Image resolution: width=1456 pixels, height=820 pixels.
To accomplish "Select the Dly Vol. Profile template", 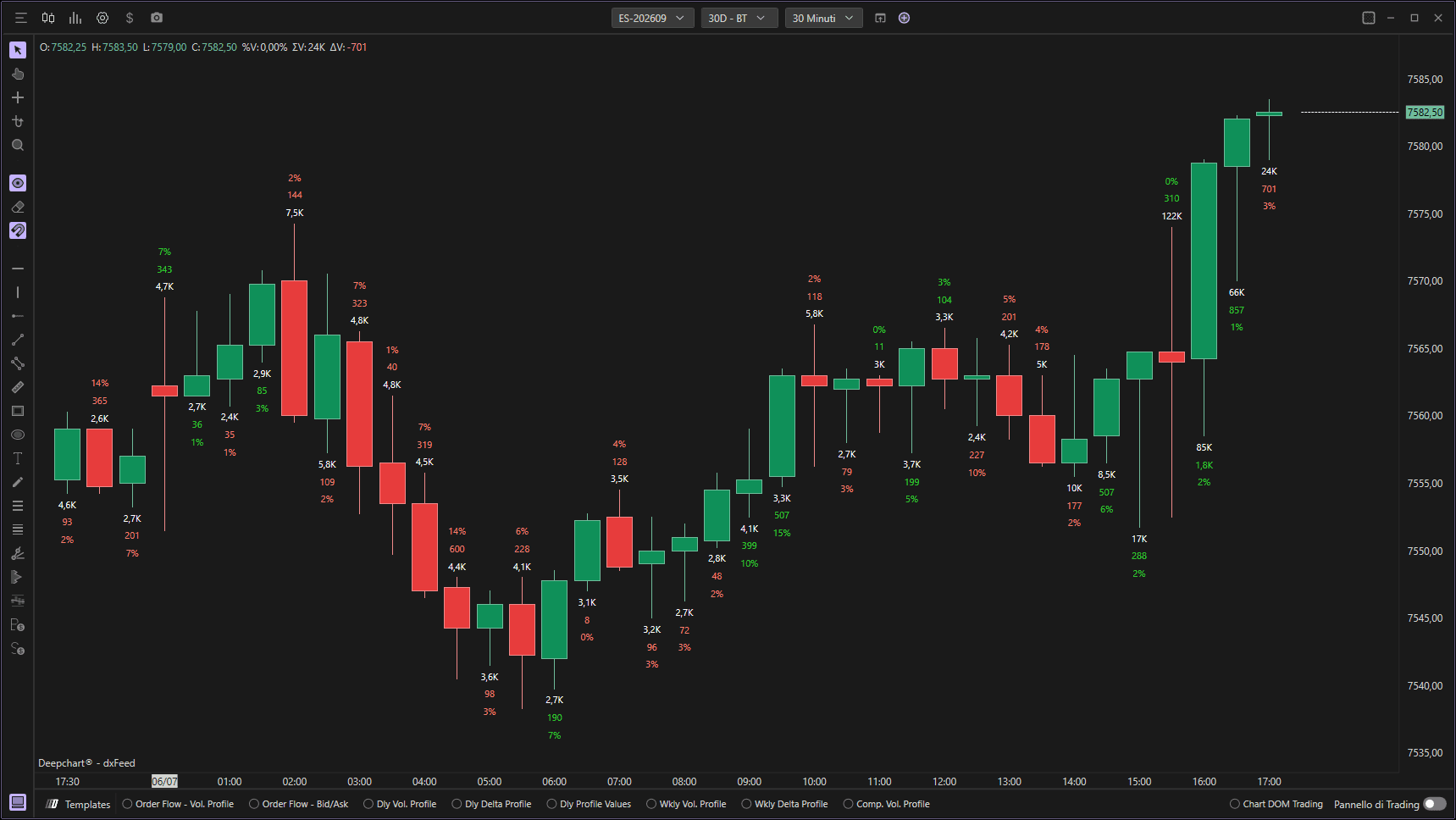I will pyautogui.click(x=400, y=804).
